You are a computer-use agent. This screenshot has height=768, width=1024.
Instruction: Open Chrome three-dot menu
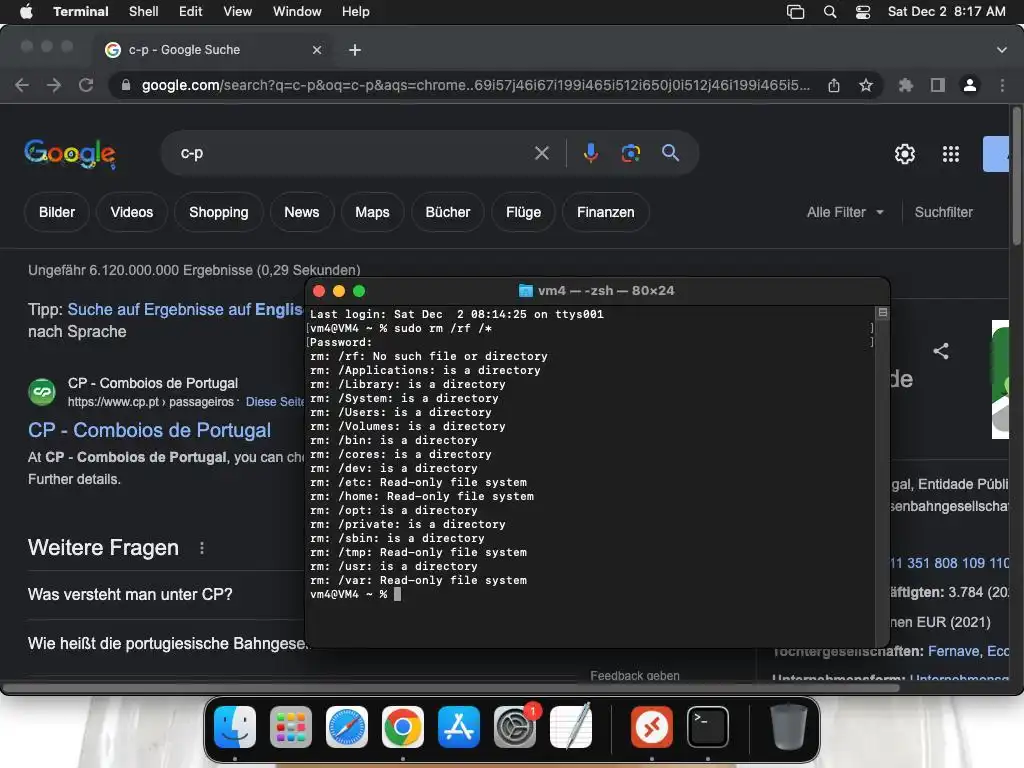pos(1002,85)
